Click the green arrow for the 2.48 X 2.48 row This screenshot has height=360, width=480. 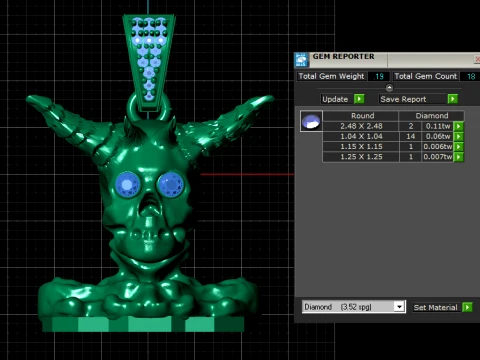pos(459,126)
